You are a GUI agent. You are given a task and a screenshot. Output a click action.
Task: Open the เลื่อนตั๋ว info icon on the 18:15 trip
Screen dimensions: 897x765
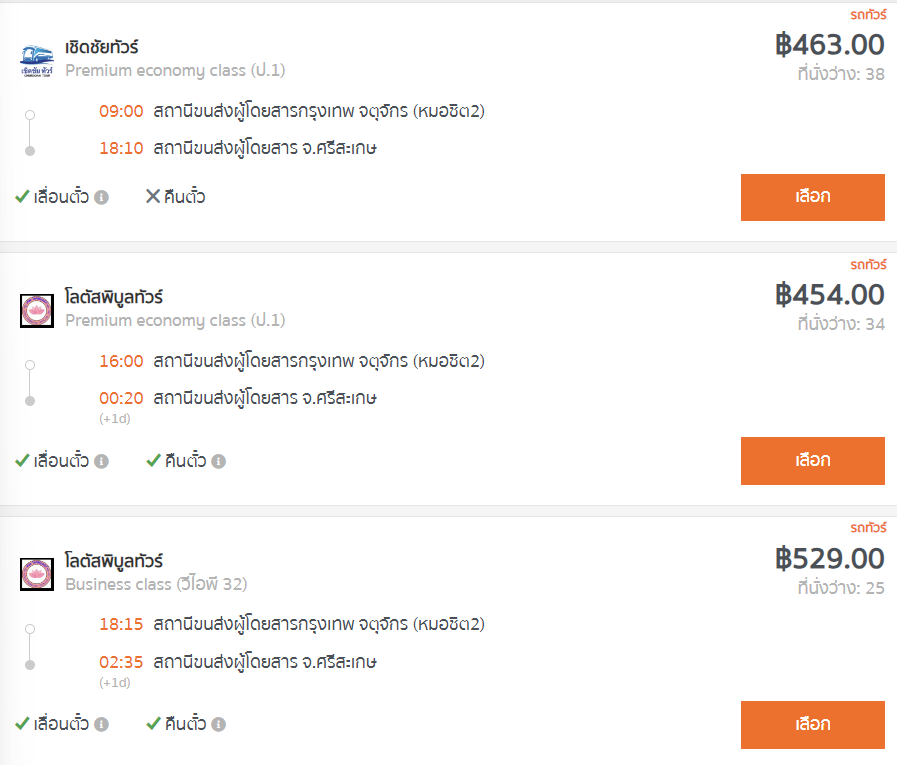point(101,724)
